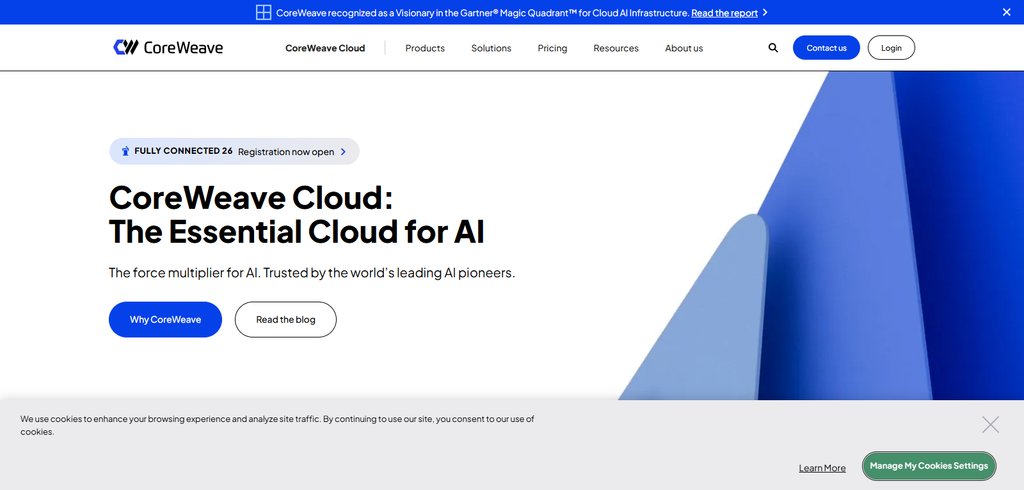The width and height of the screenshot is (1024, 490).
Task: Click the Read the blog button
Action: (285, 319)
